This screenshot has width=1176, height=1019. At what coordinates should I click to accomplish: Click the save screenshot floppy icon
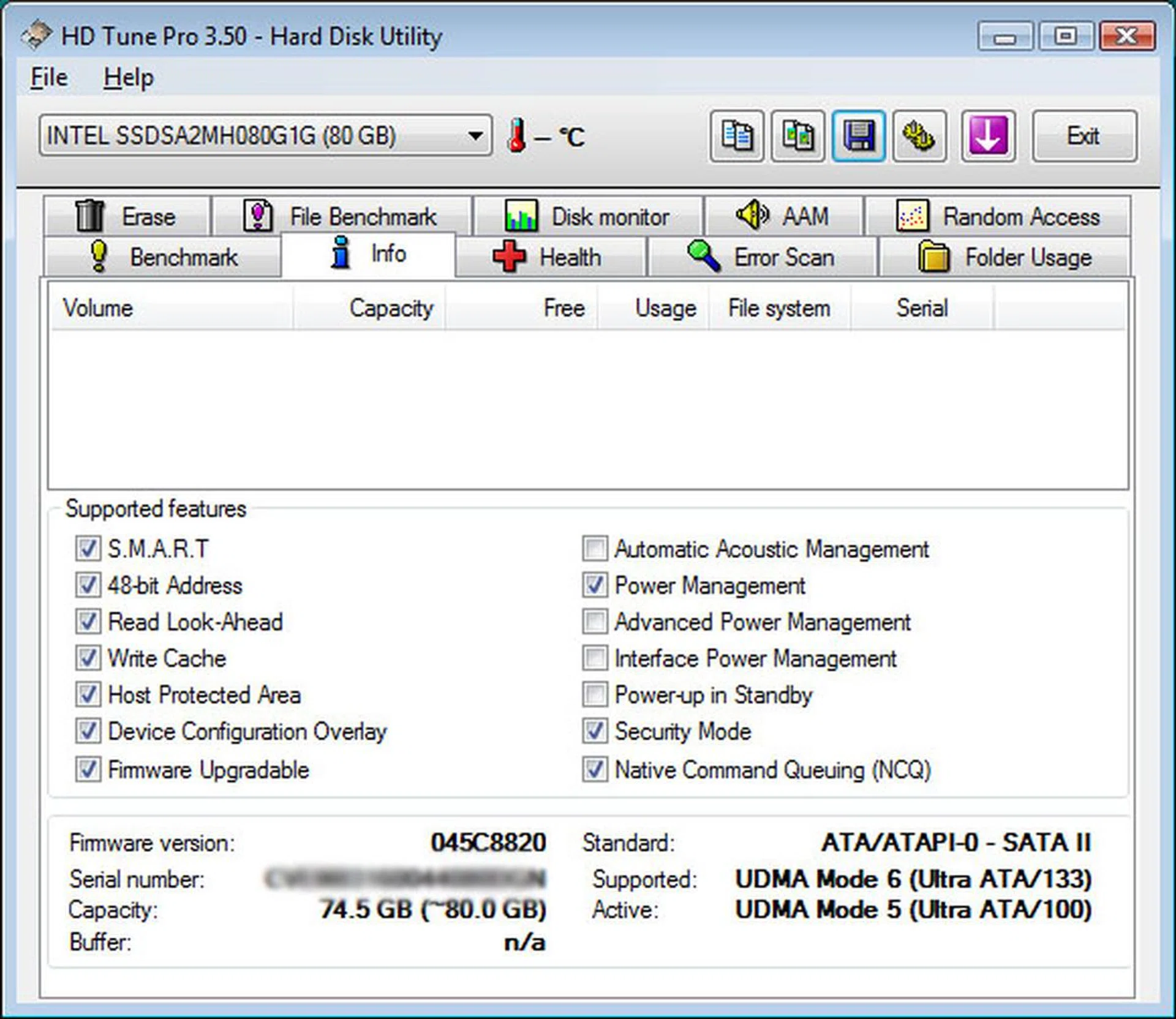pos(858,136)
